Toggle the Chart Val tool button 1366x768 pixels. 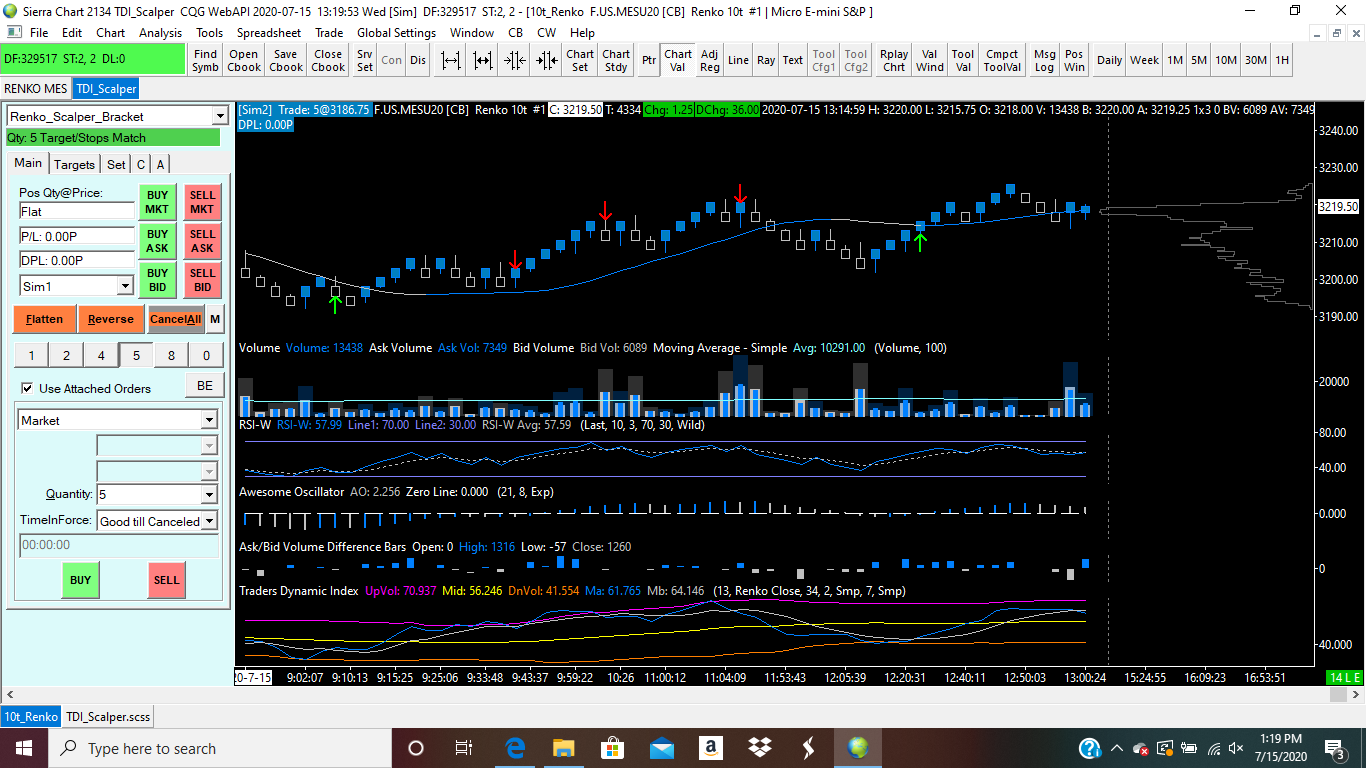678,60
